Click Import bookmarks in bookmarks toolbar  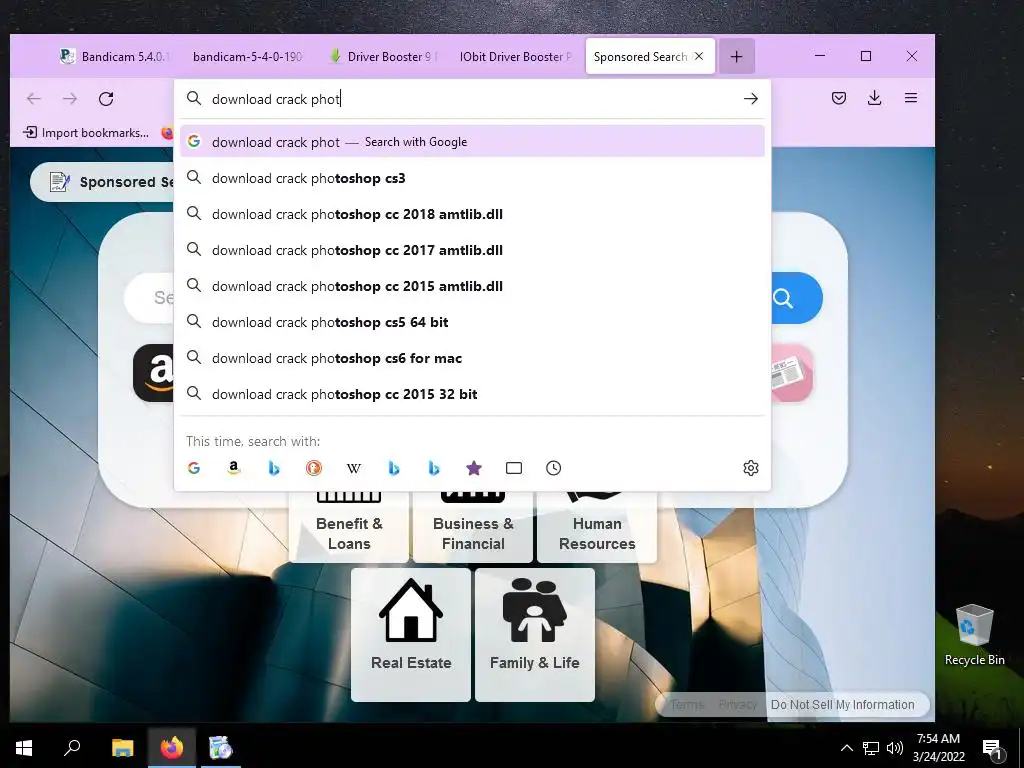86,133
